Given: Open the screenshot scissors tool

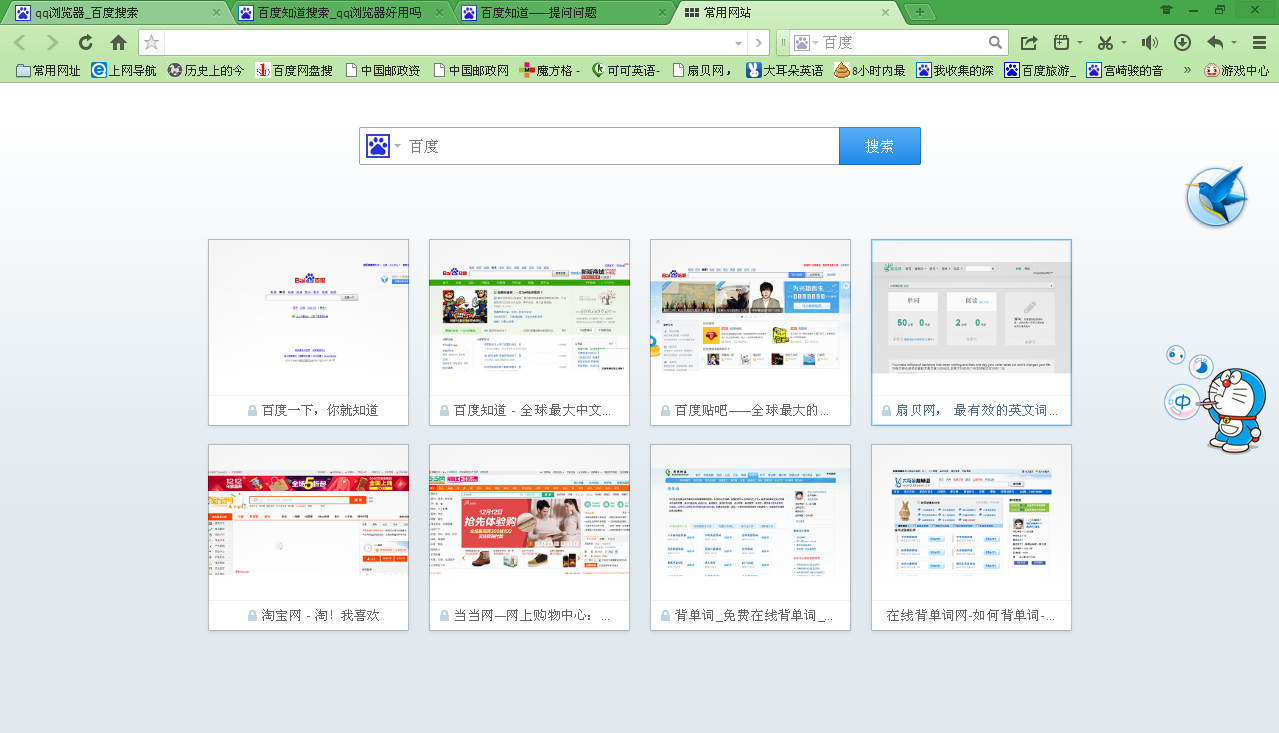Looking at the screenshot, I should 1104,42.
